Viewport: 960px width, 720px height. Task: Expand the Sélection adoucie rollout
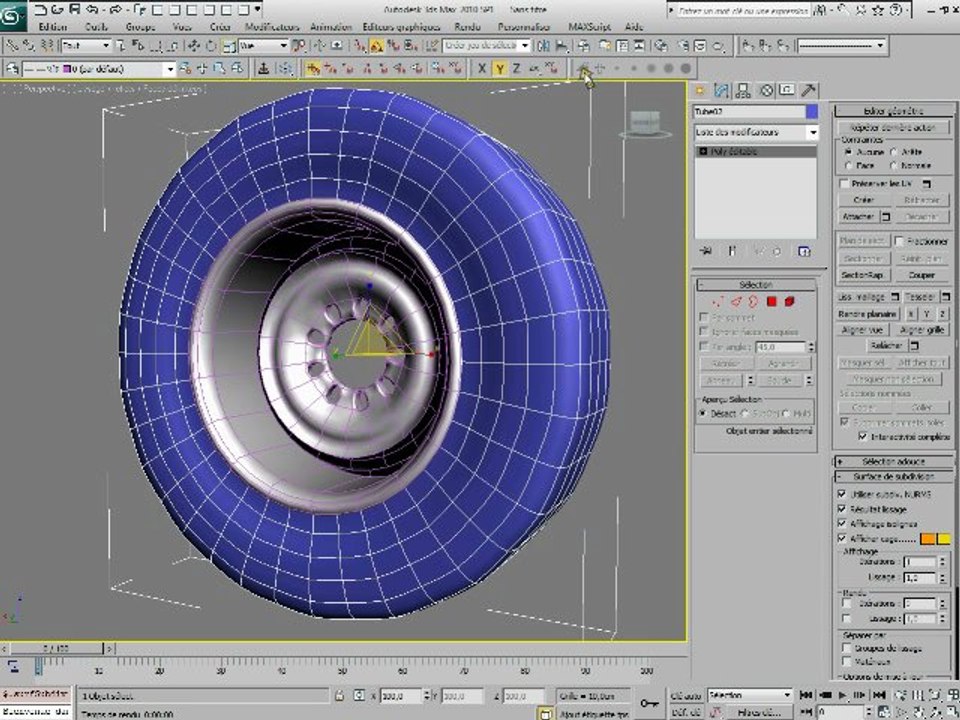point(893,461)
